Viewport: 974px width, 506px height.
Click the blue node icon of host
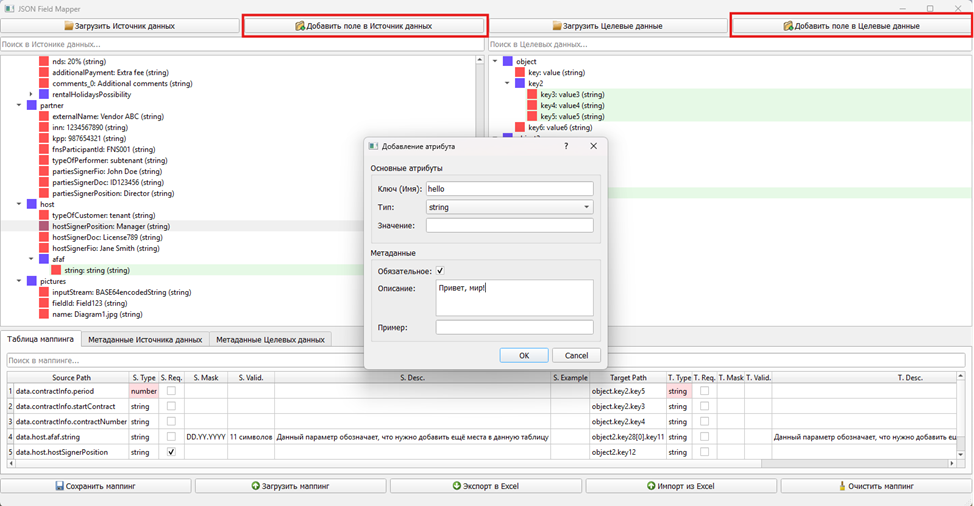(x=32, y=204)
